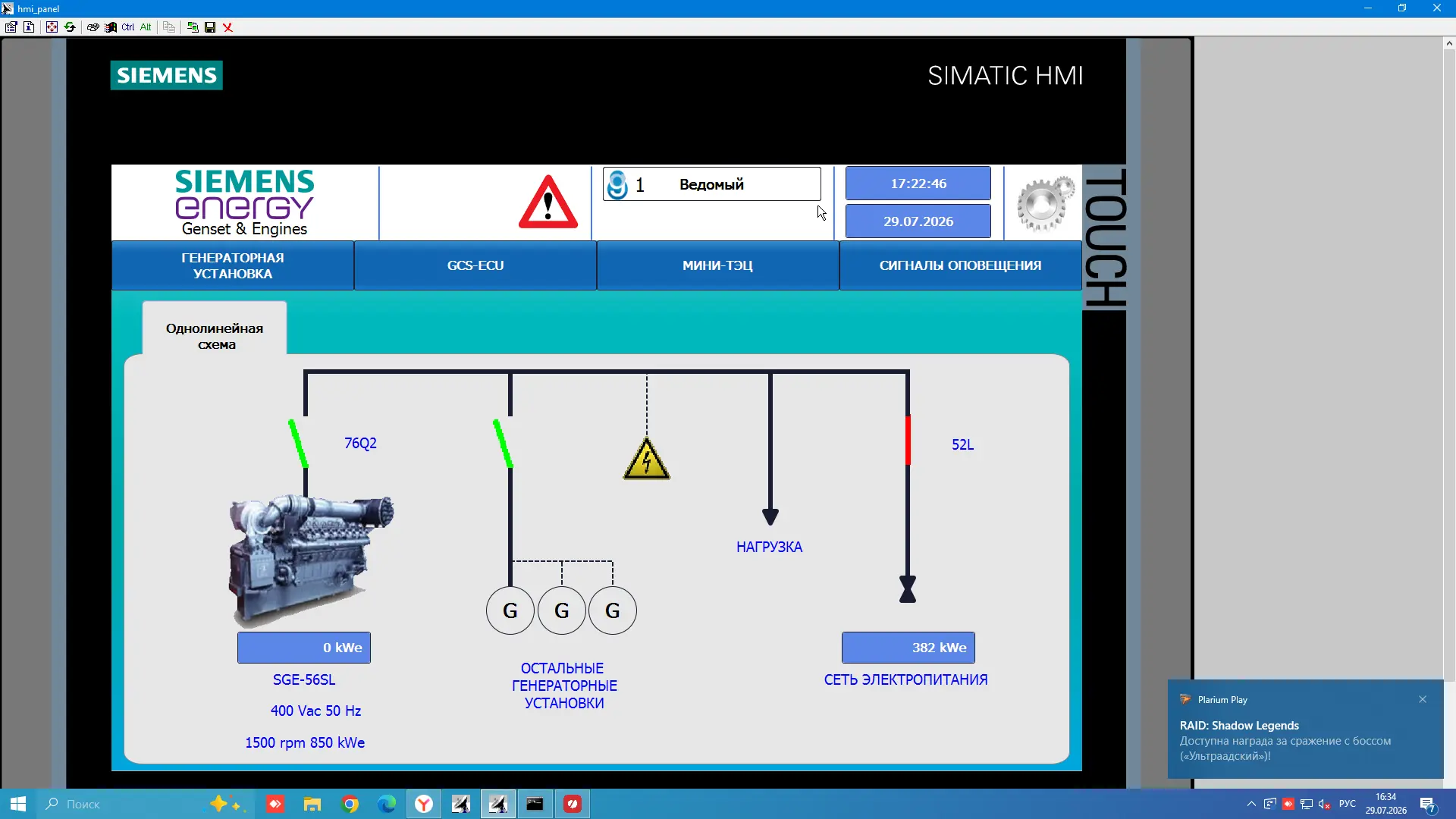Open the command prompt taskbar window
The height and width of the screenshot is (819, 1456).
point(535,804)
